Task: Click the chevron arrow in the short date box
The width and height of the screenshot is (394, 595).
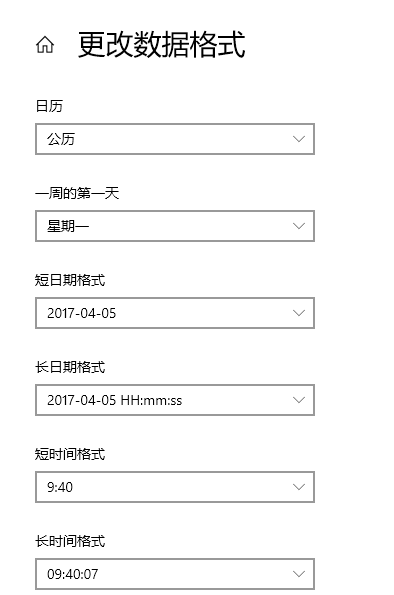Action: pyautogui.click(x=299, y=313)
